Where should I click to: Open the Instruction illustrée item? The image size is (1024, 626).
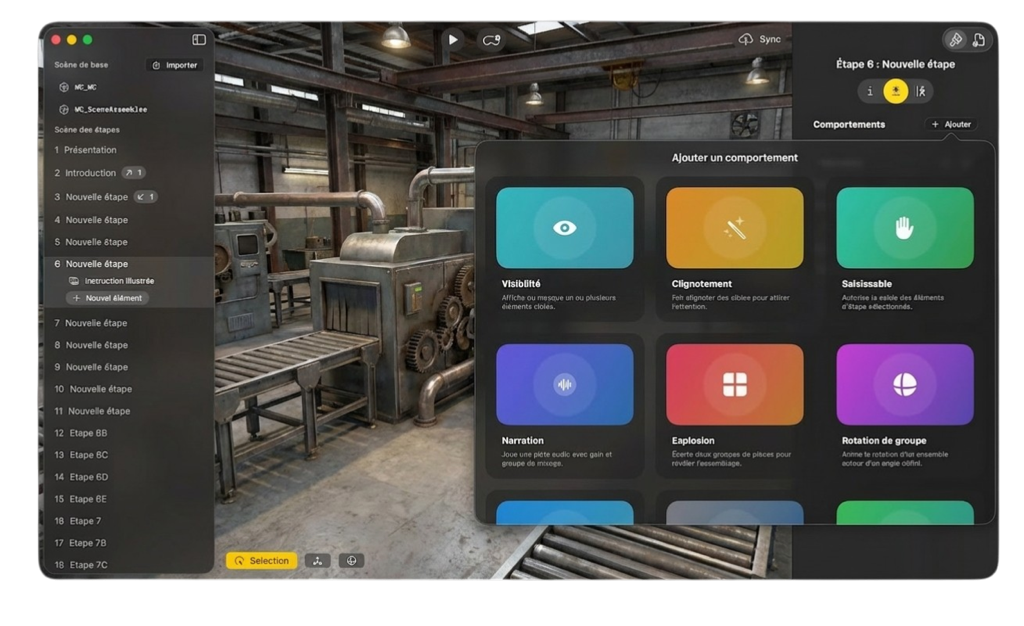tap(118, 281)
